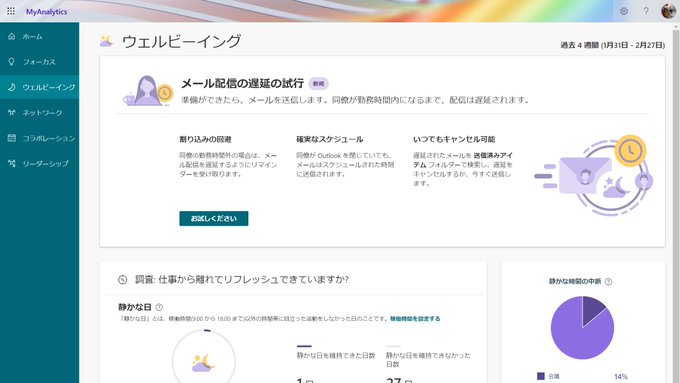Click the dark purple pie chart slice

(592, 307)
